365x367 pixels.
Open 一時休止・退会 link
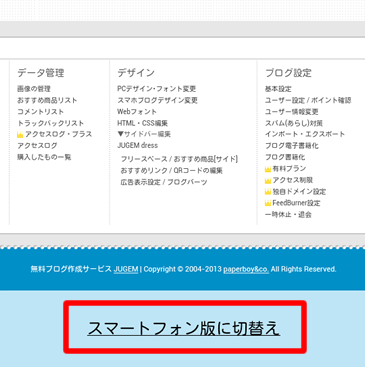[x=288, y=215]
